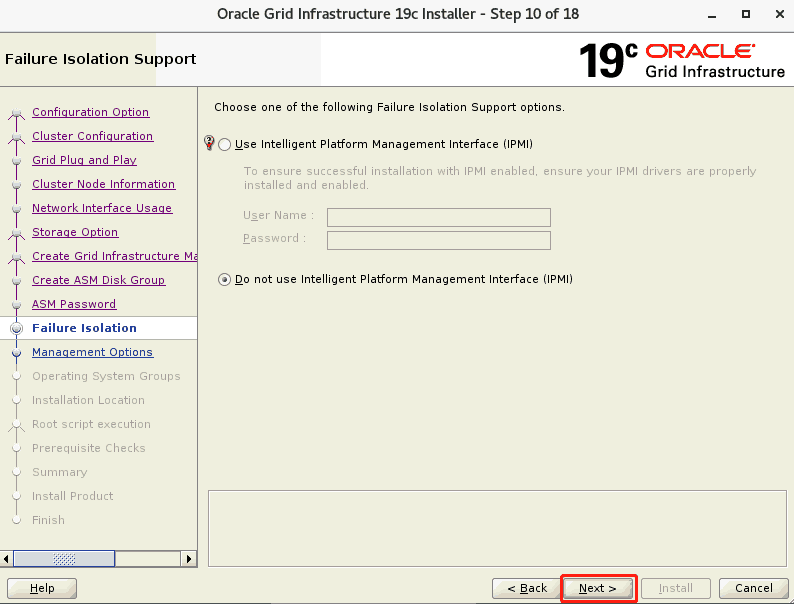Click the Oracle 19c Grid Infrastructure logo

682,60
